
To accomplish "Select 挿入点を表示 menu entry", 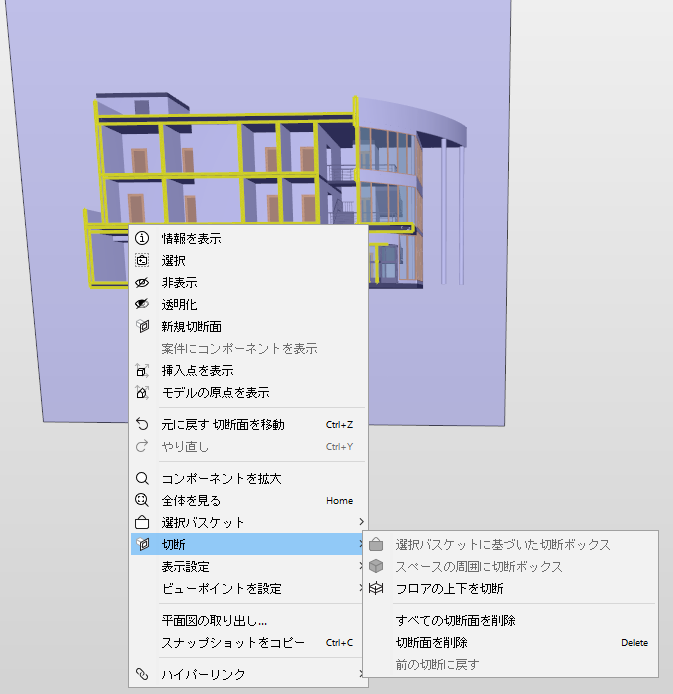I will (x=249, y=370).
